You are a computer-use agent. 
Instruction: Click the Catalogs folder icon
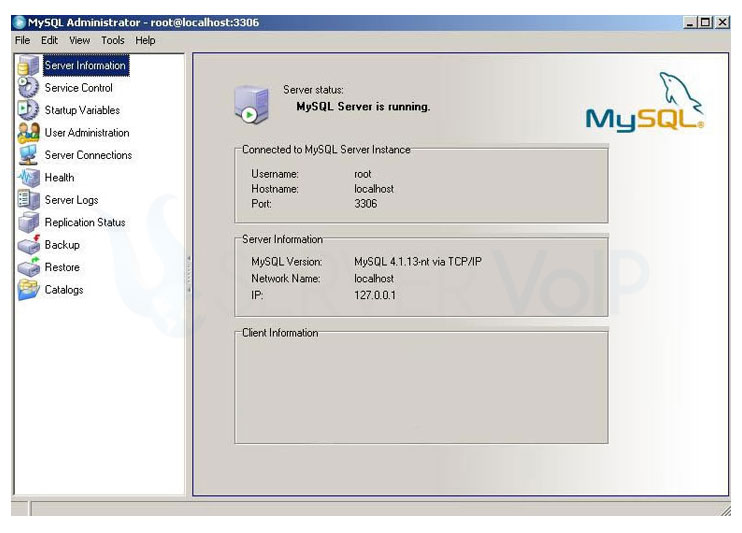tap(28, 290)
